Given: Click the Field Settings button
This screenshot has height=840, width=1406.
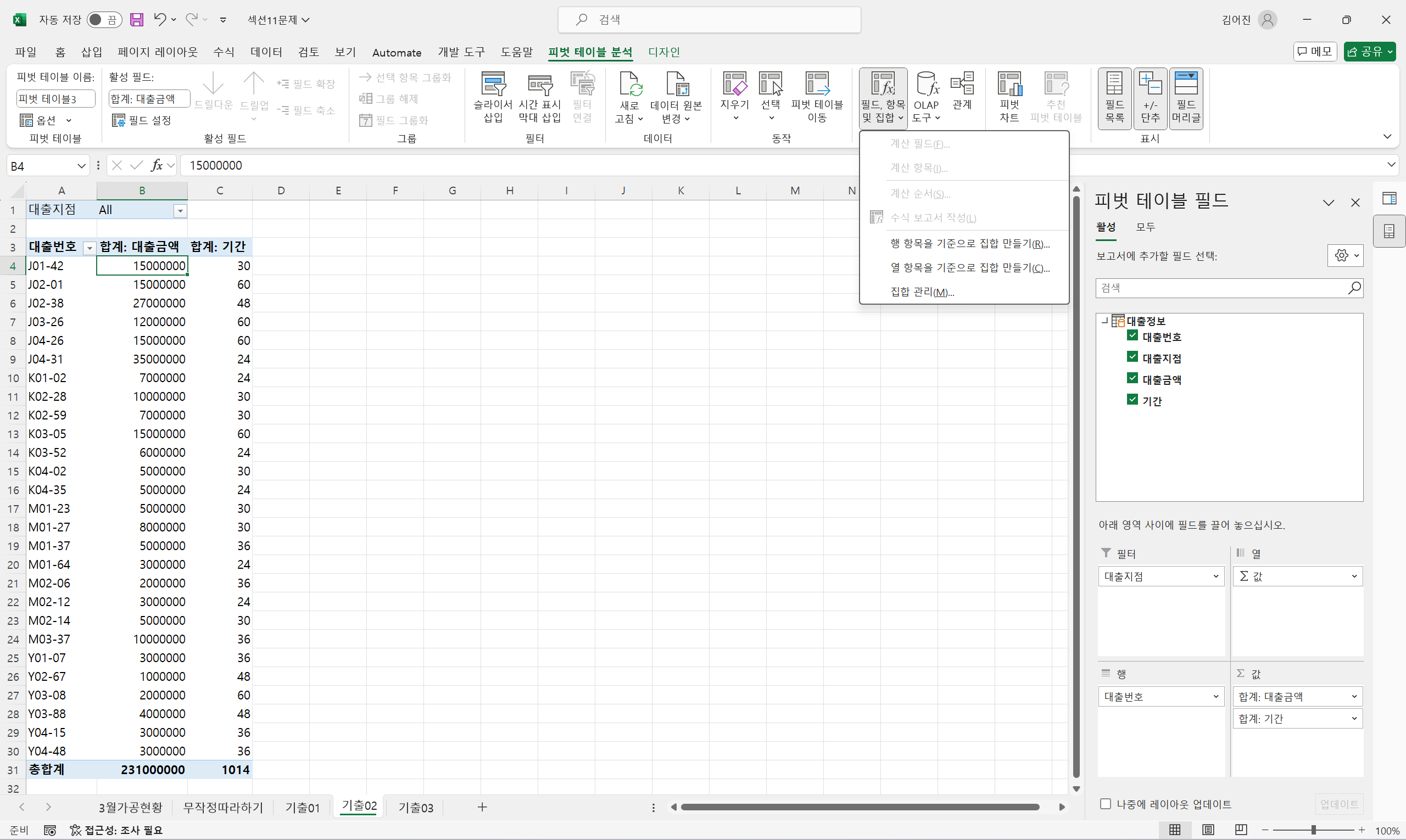Looking at the screenshot, I should point(142,120).
